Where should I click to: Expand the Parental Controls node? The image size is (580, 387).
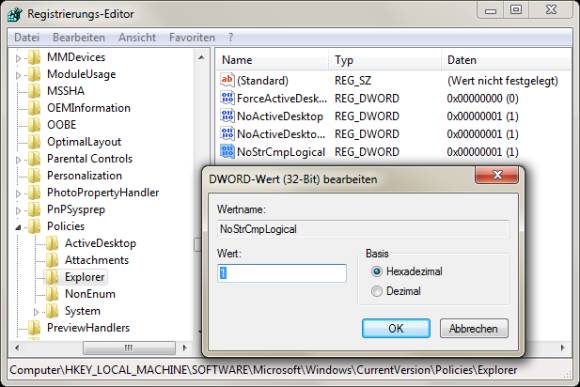click(x=18, y=160)
